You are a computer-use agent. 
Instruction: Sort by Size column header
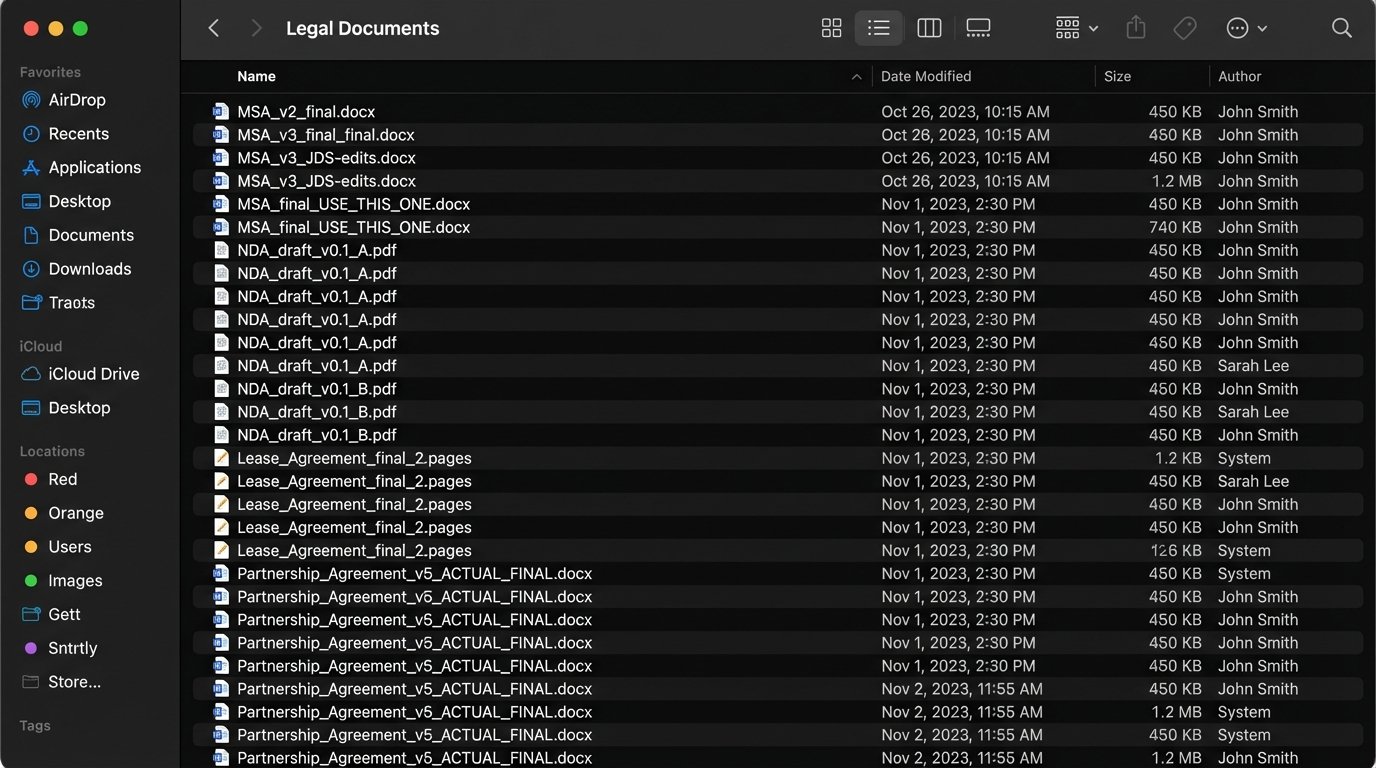tap(1117, 76)
